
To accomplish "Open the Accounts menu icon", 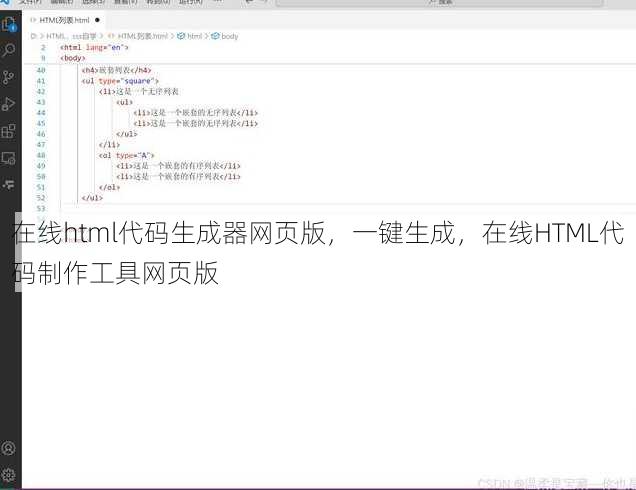I will [9, 448].
